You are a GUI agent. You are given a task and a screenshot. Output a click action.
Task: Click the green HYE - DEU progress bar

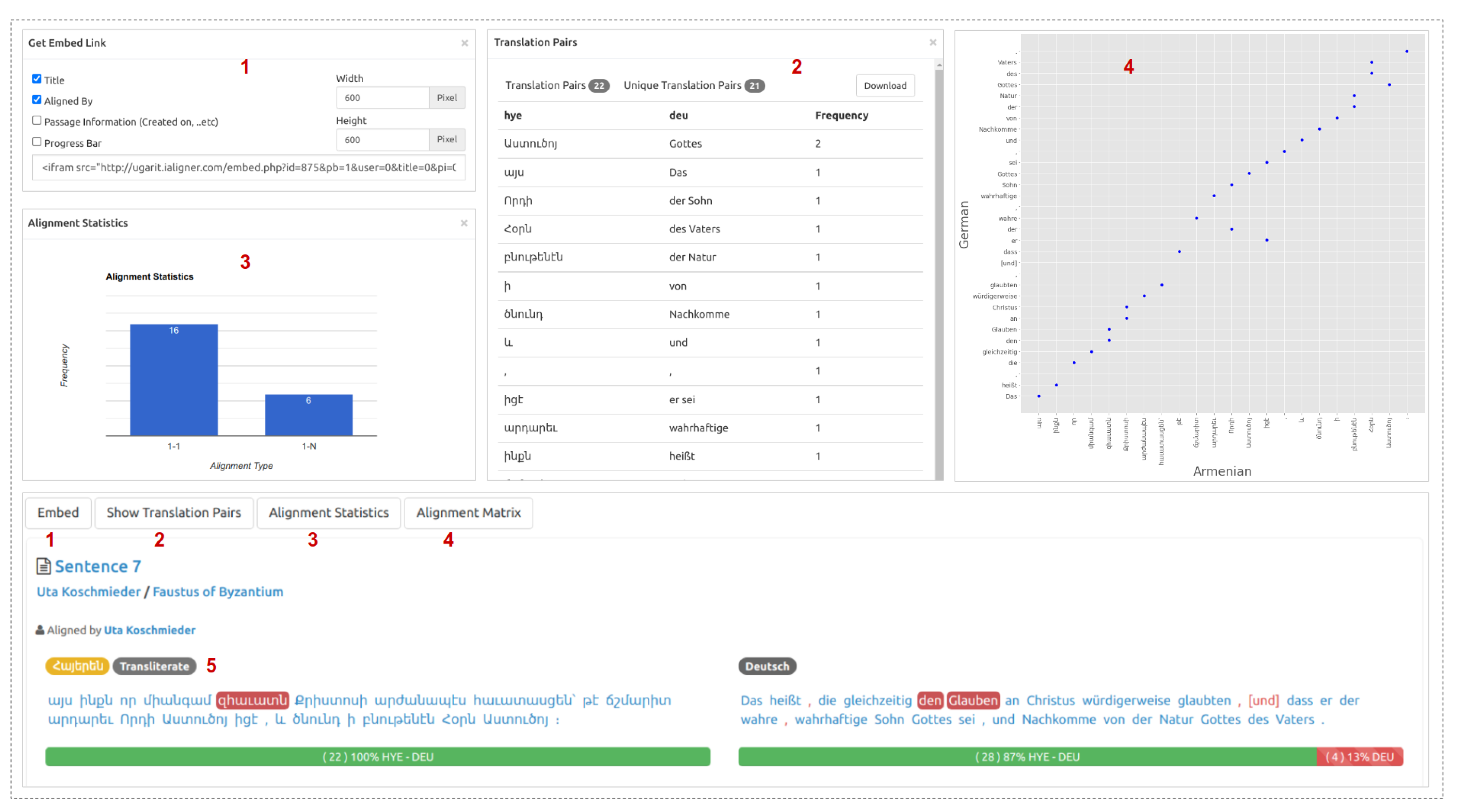pyautogui.click(x=378, y=756)
